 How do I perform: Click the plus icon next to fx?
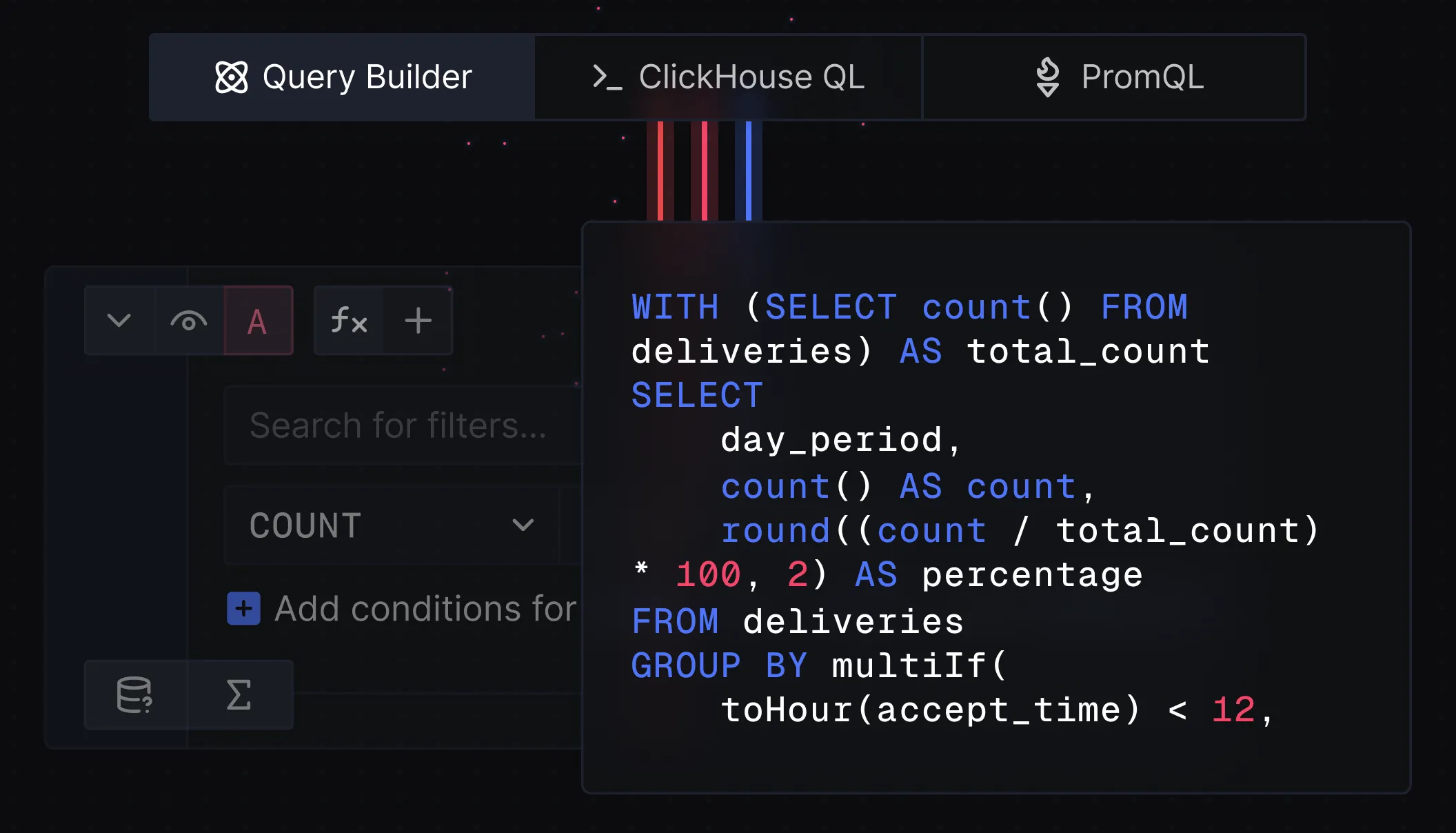click(418, 321)
